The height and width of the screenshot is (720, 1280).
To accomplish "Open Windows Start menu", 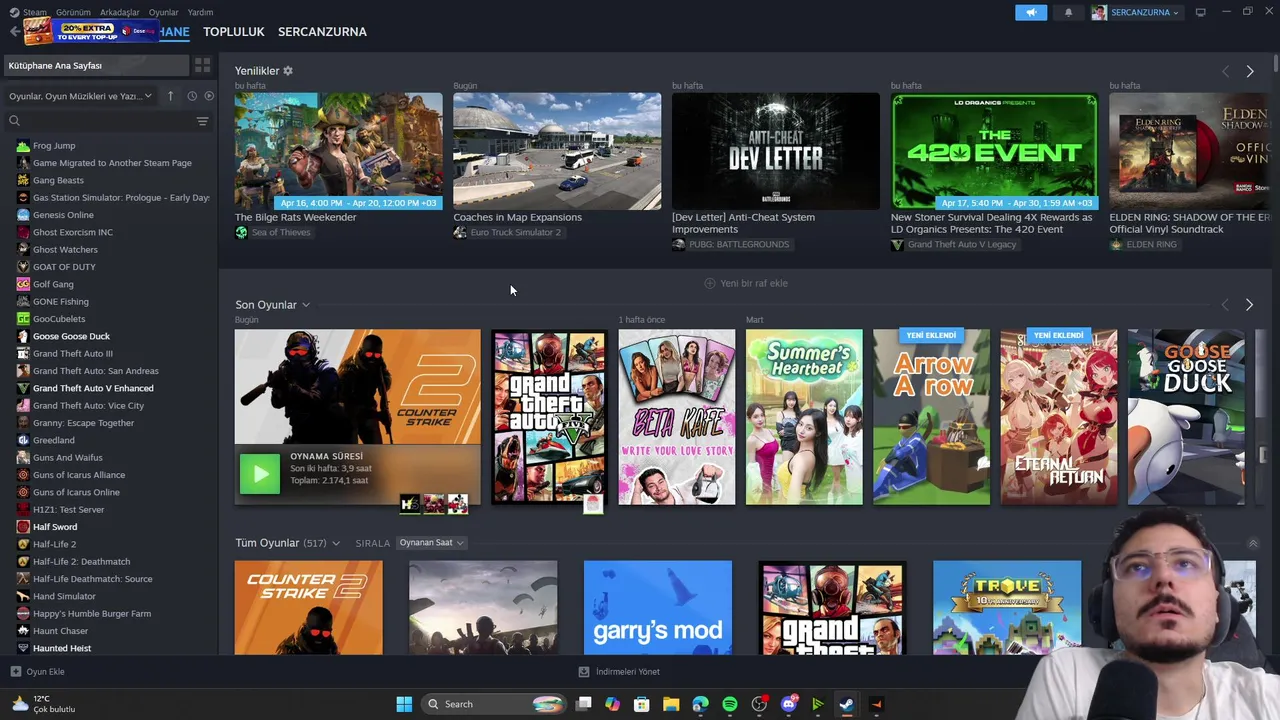I will (x=404, y=704).
